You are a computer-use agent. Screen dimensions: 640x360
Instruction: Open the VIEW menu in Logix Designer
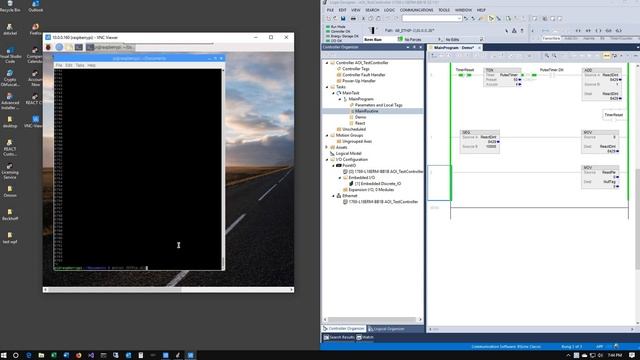coord(356,10)
